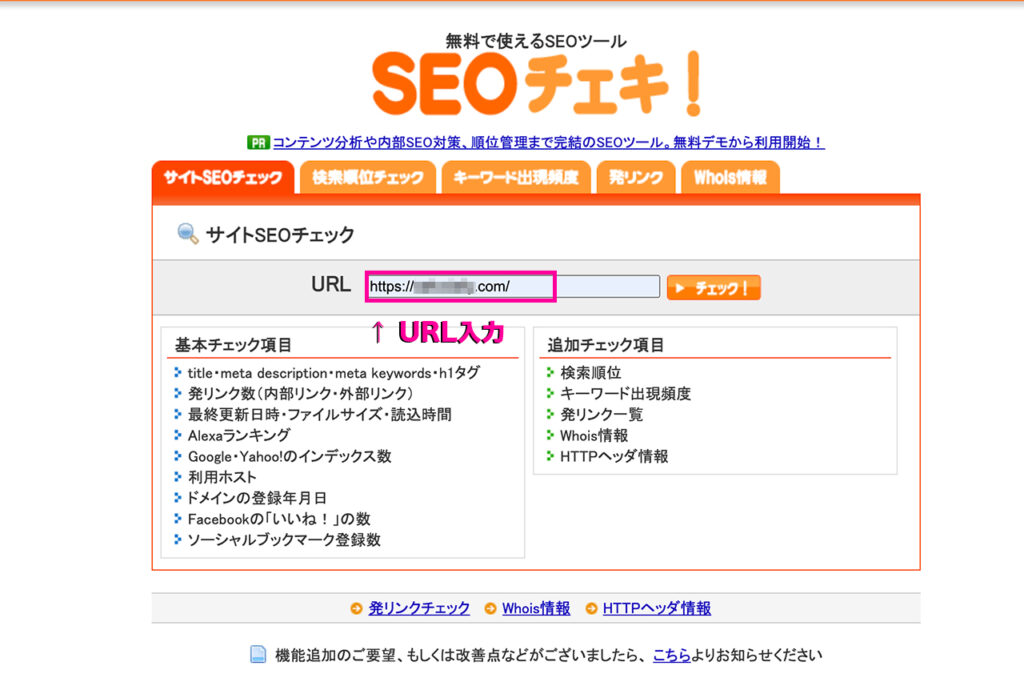Click the blue bullet arrow beside ドメインの登録年月日

[x=178, y=497]
